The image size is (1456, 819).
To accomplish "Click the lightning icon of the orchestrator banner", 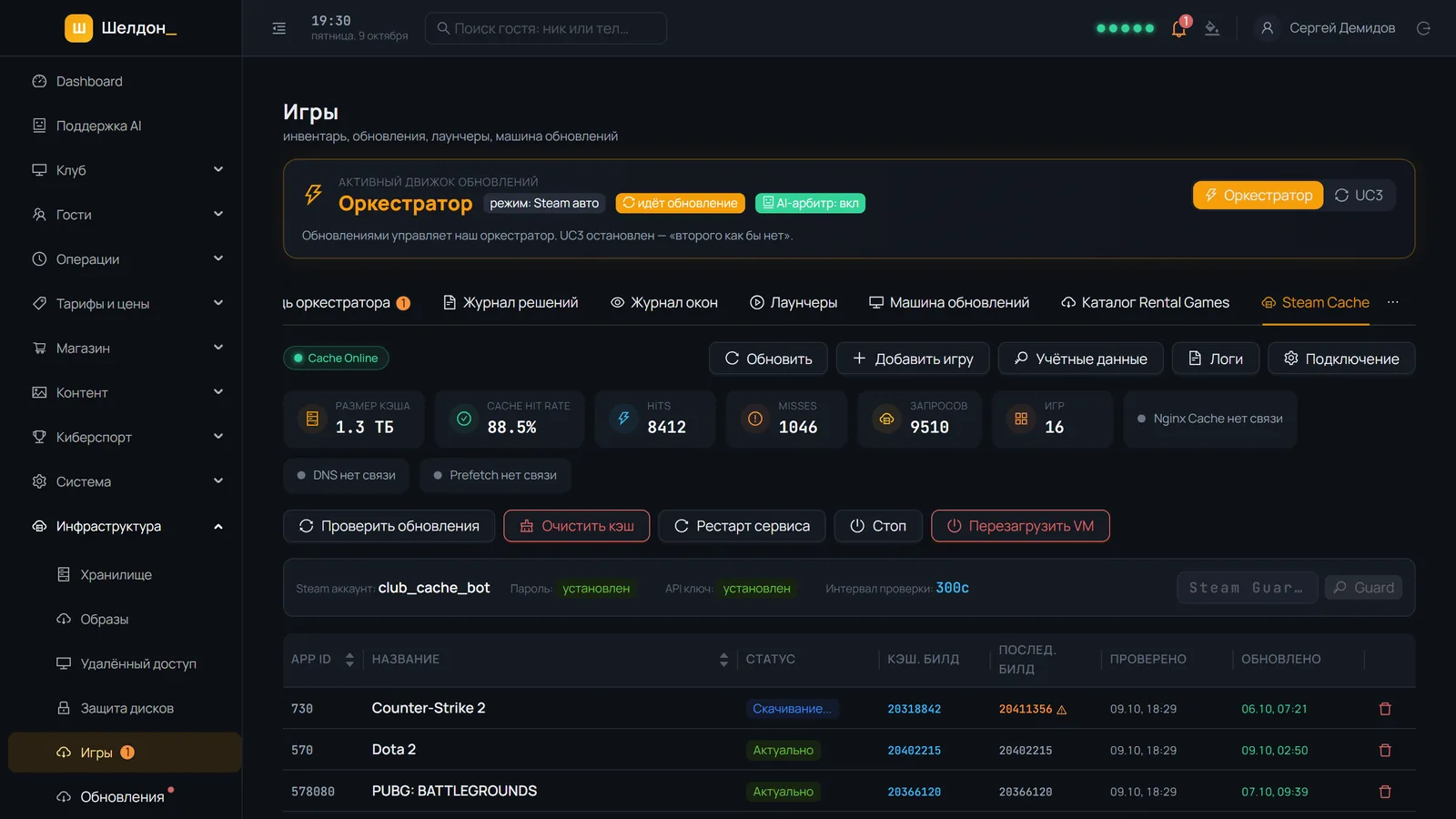I will point(313,194).
